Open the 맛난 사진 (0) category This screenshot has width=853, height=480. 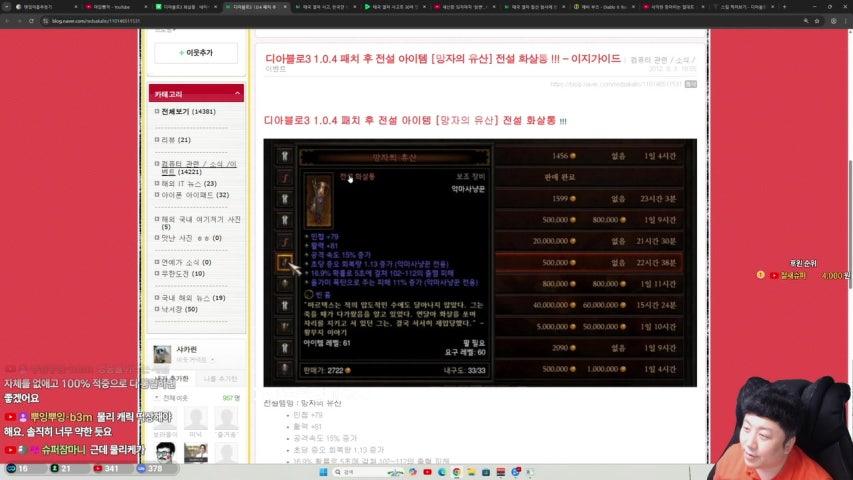[x=191, y=238]
